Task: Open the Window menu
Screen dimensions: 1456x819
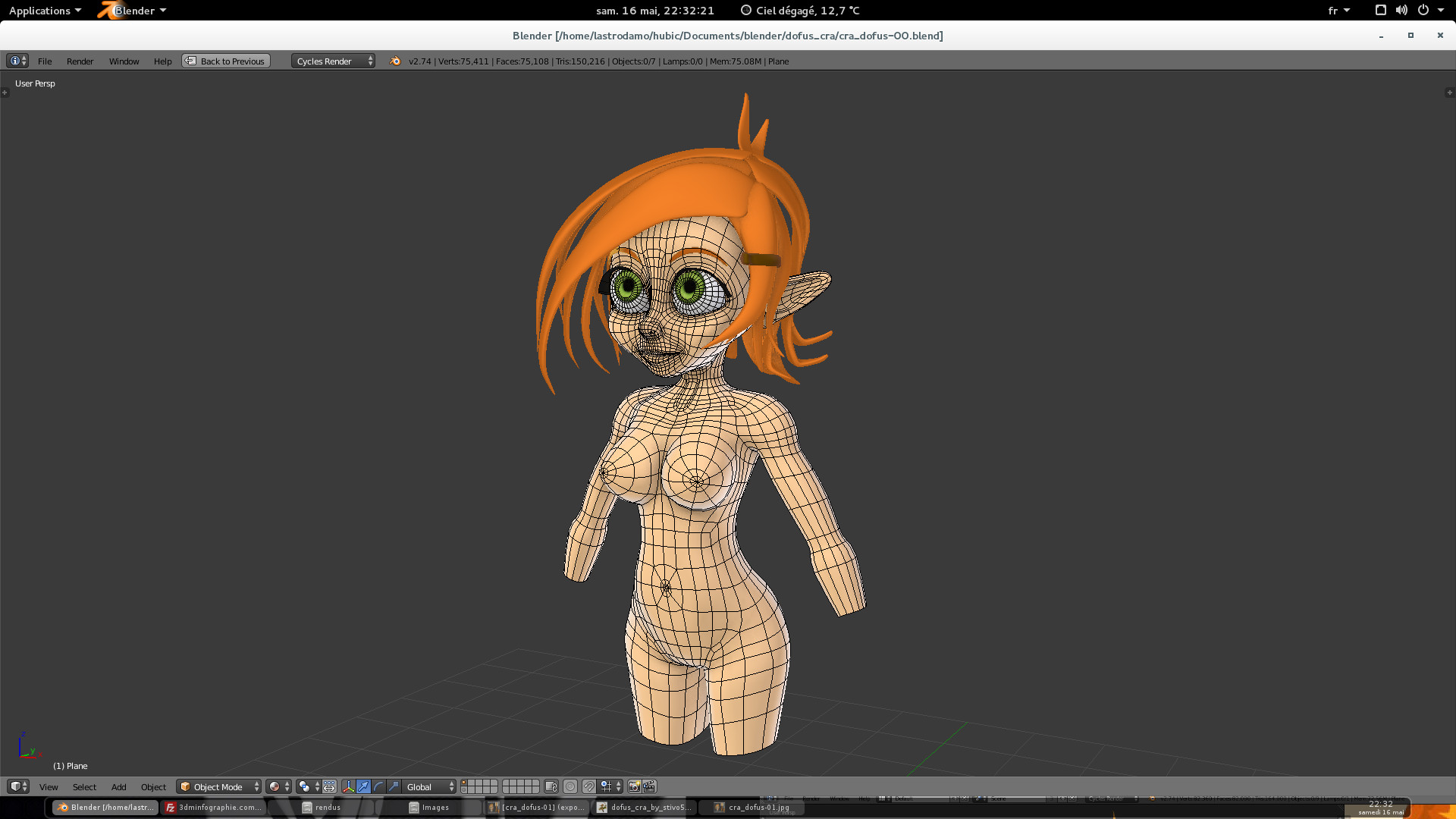Action: (124, 61)
